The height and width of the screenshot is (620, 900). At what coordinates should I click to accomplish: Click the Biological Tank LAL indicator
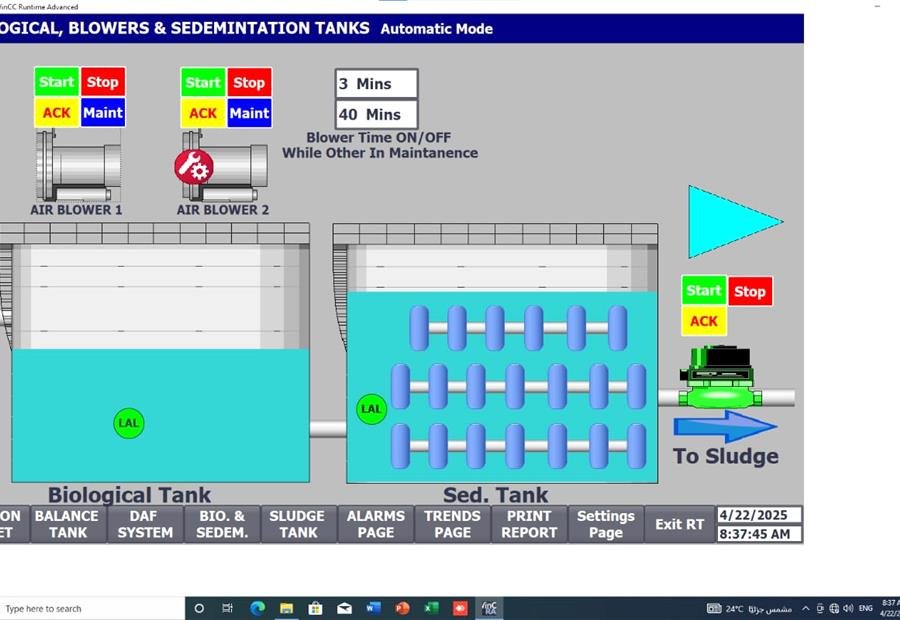click(x=129, y=423)
